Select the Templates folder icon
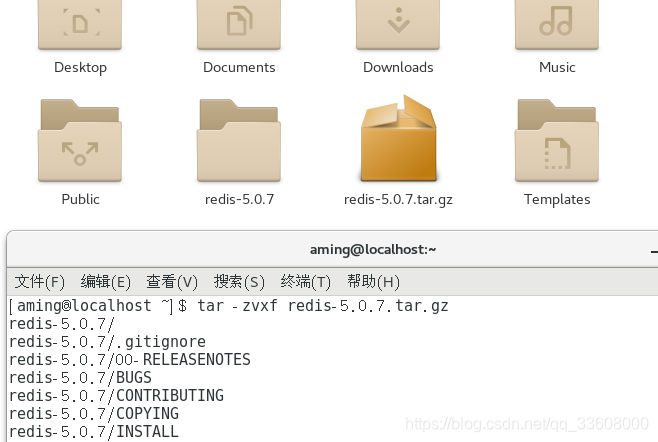Screen dimensions: 658x442 pyautogui.click(x=557, y=140)
